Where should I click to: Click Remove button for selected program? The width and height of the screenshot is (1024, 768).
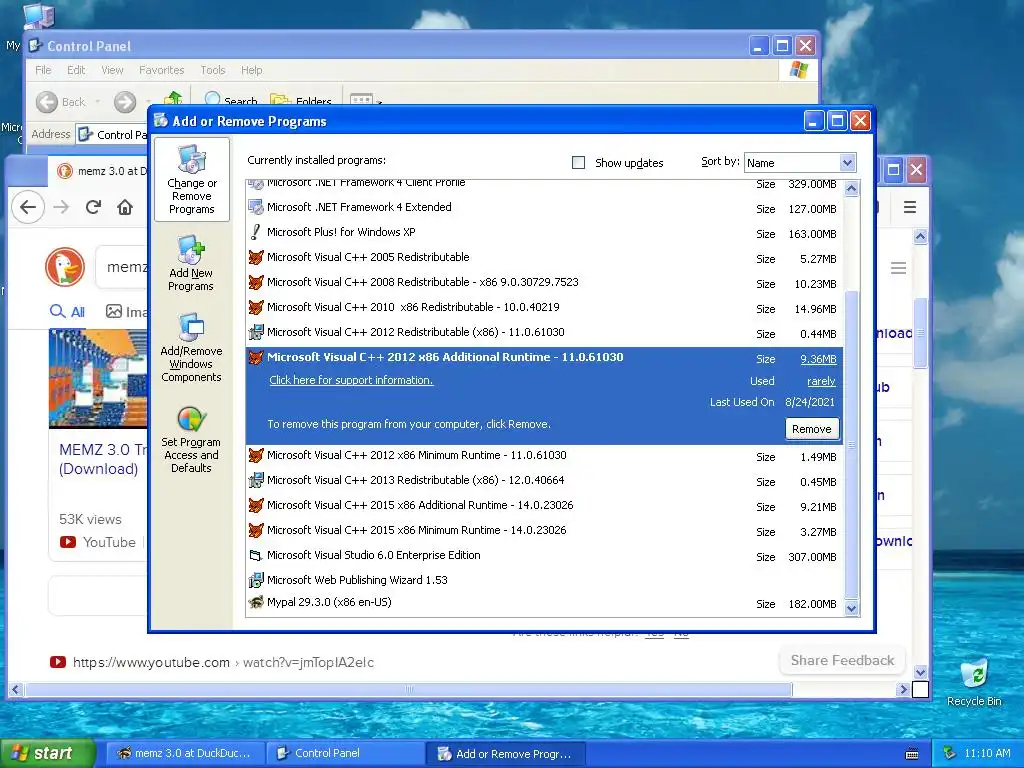812,429
